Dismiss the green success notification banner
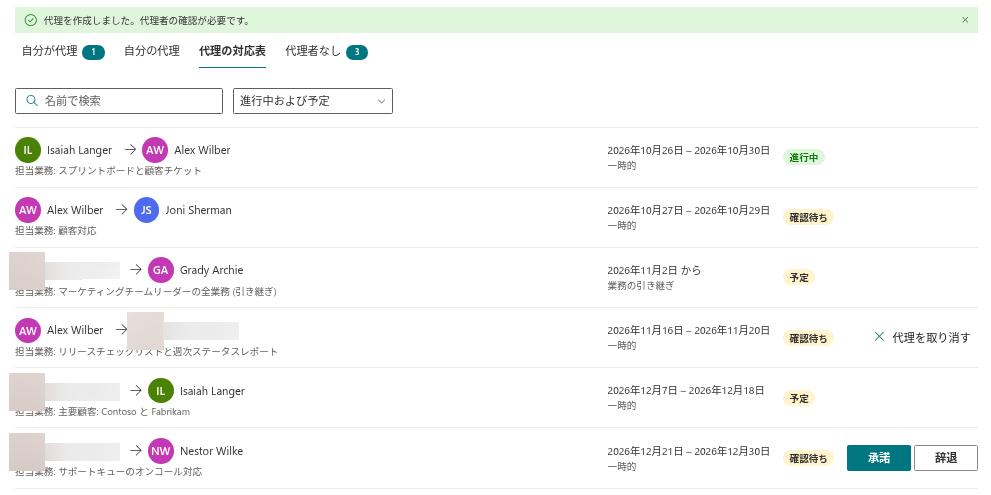Screen dimensions: 991x495 tap(965, 20)
